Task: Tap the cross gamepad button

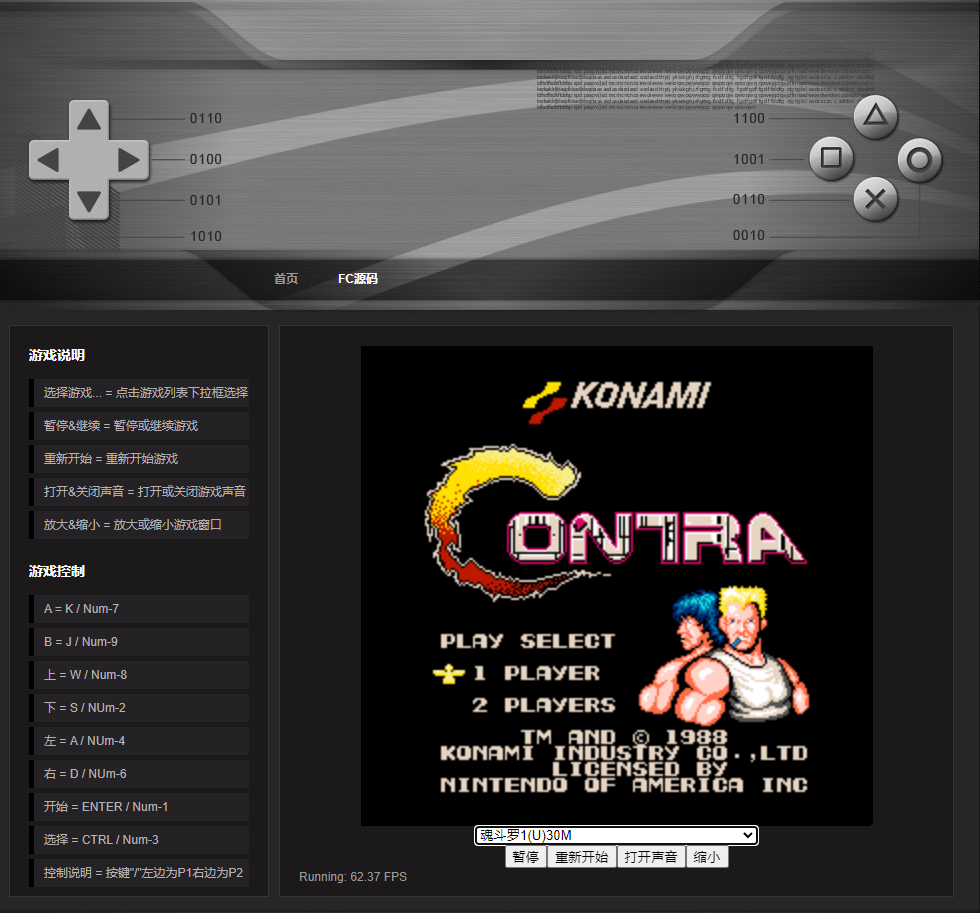Action: point(875,199)
